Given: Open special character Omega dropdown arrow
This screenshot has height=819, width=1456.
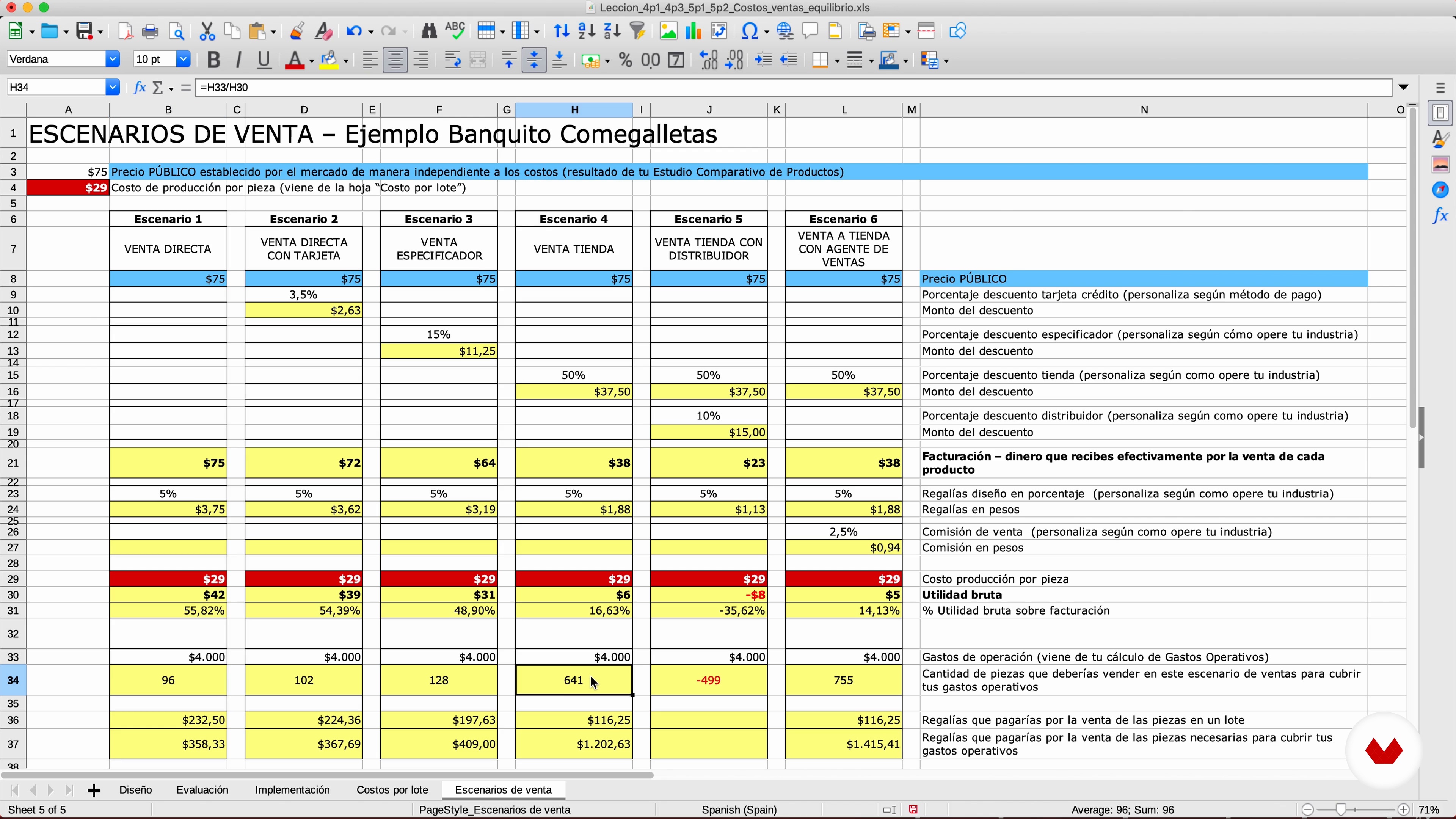Looking at the screenshot, I should tap(766, 31).
